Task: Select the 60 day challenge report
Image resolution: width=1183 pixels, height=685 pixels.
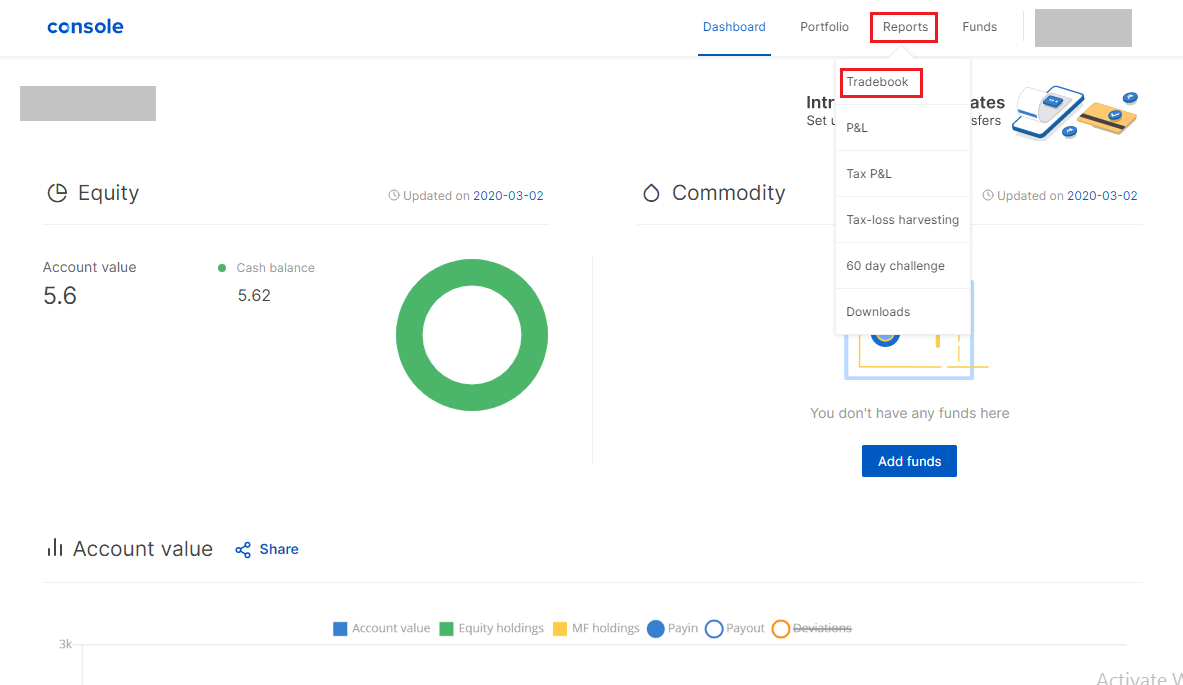Action: click(895, 265)
